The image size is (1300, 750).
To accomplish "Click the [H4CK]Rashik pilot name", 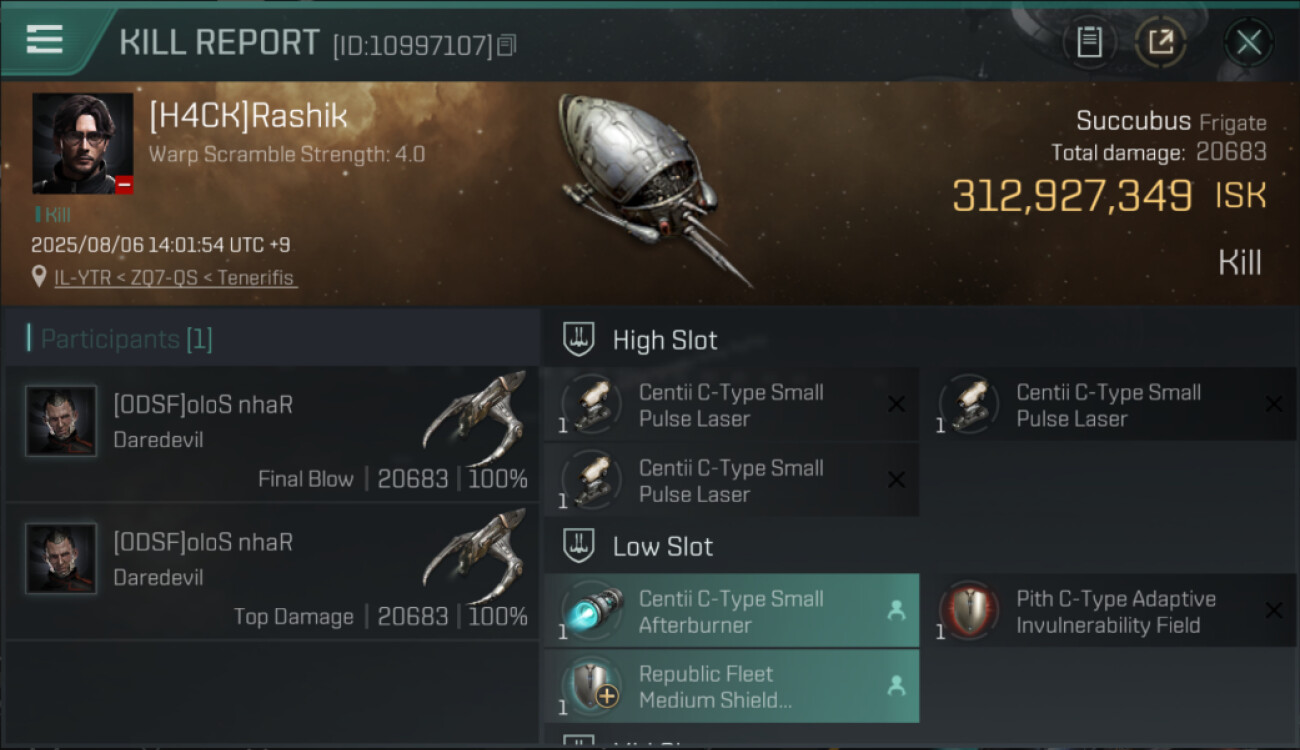I will point(248,117).
